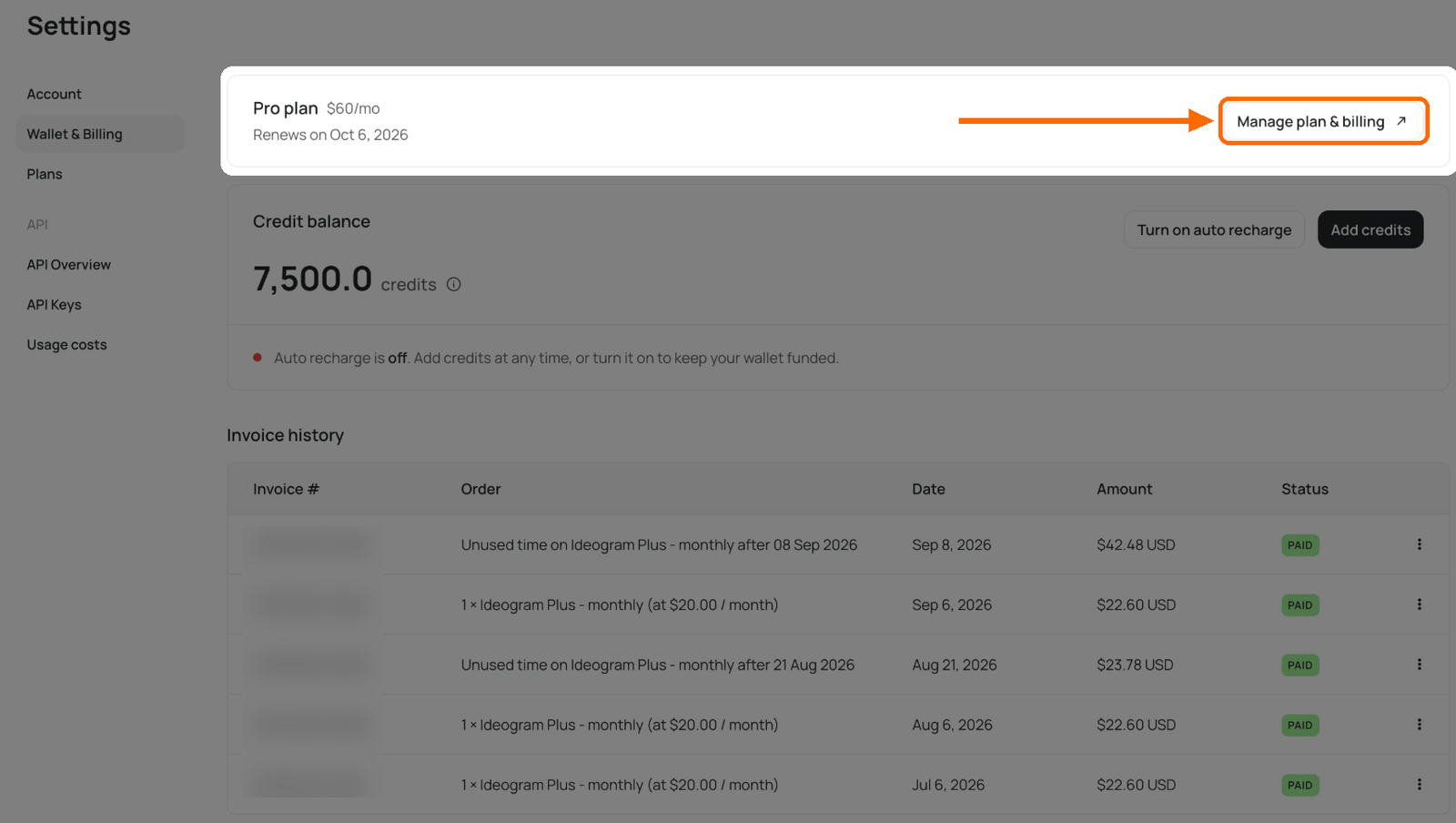Click the Invoice history heading
This screenshot has height=823, width=1456.
285,436
